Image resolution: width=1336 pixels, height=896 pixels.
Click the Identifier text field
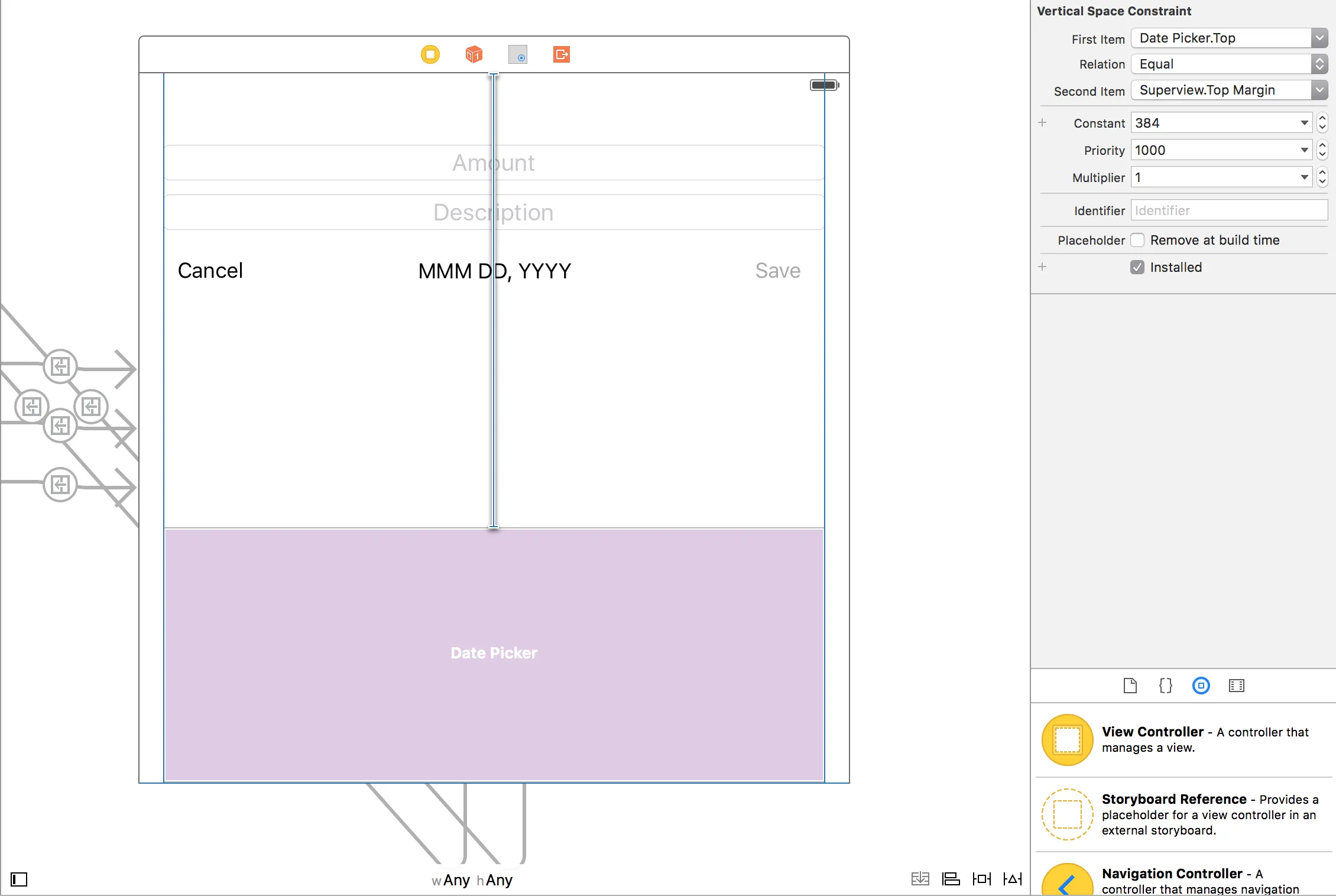1228,210
